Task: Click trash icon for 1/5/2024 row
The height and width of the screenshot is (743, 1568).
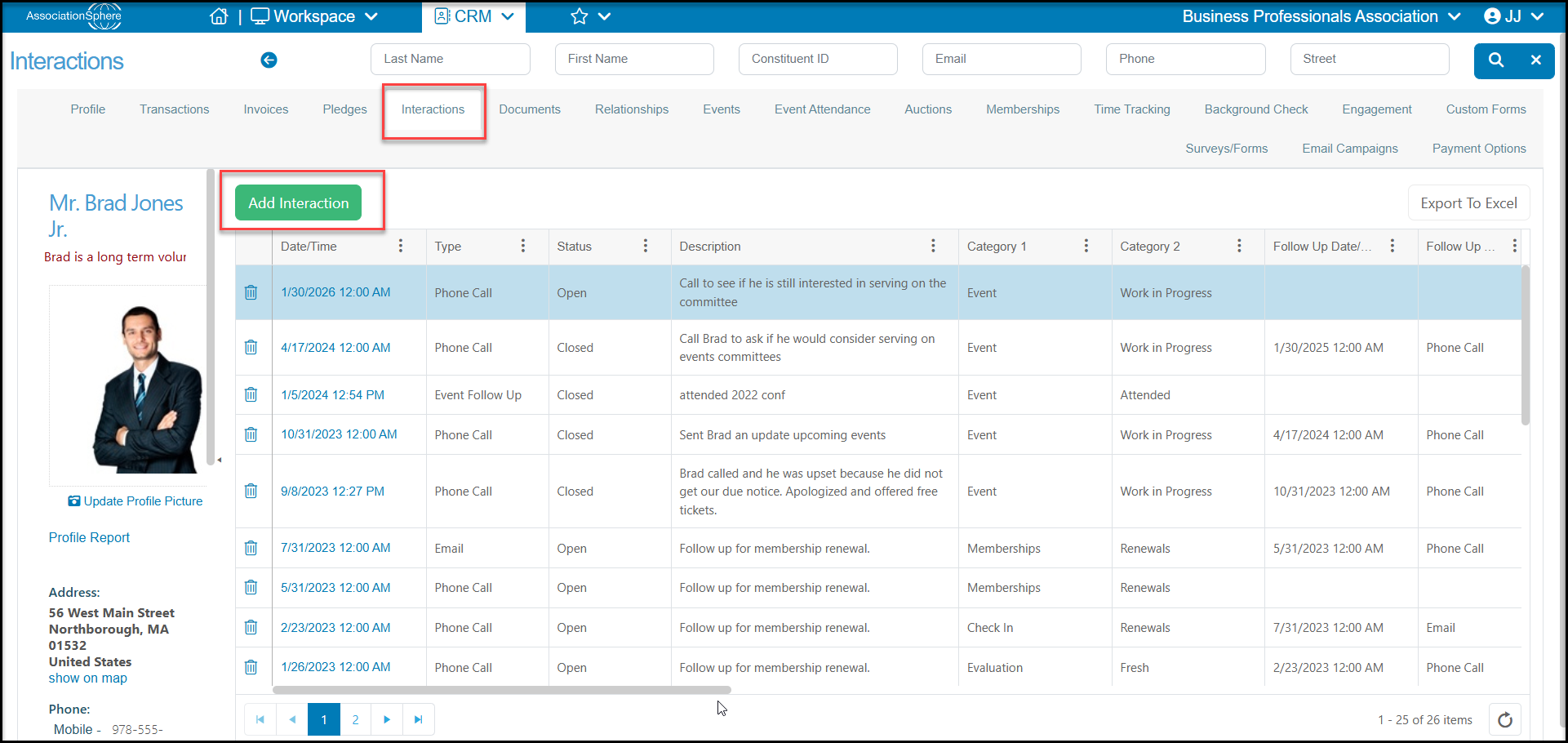Action: point(251,394)
